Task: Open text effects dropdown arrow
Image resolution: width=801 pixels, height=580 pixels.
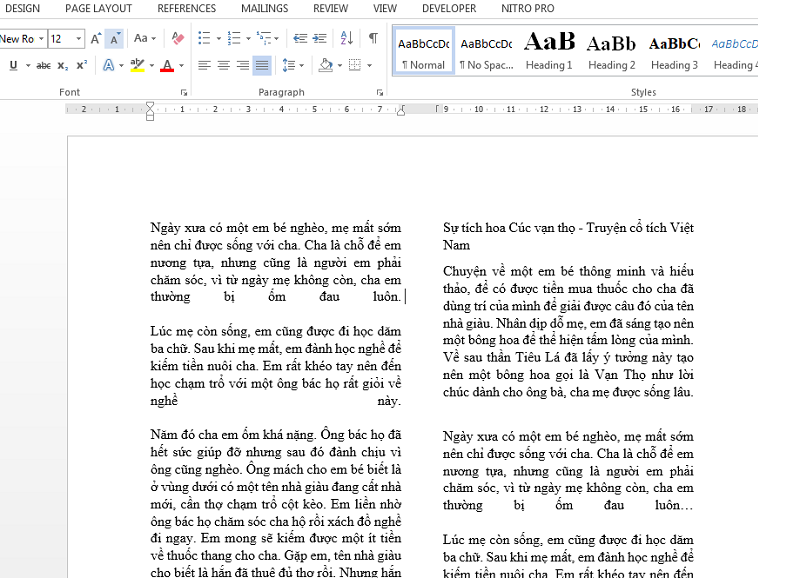Action: (121, 65)
